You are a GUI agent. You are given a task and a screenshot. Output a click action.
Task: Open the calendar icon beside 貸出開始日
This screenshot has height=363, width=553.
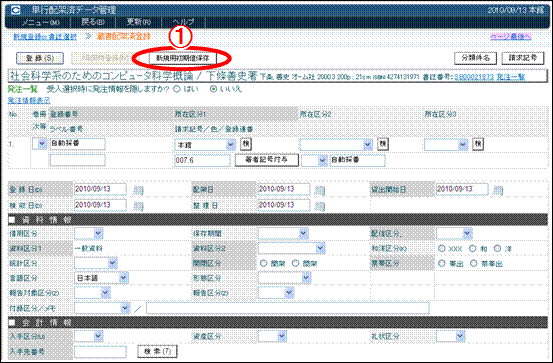click(498, 190)
